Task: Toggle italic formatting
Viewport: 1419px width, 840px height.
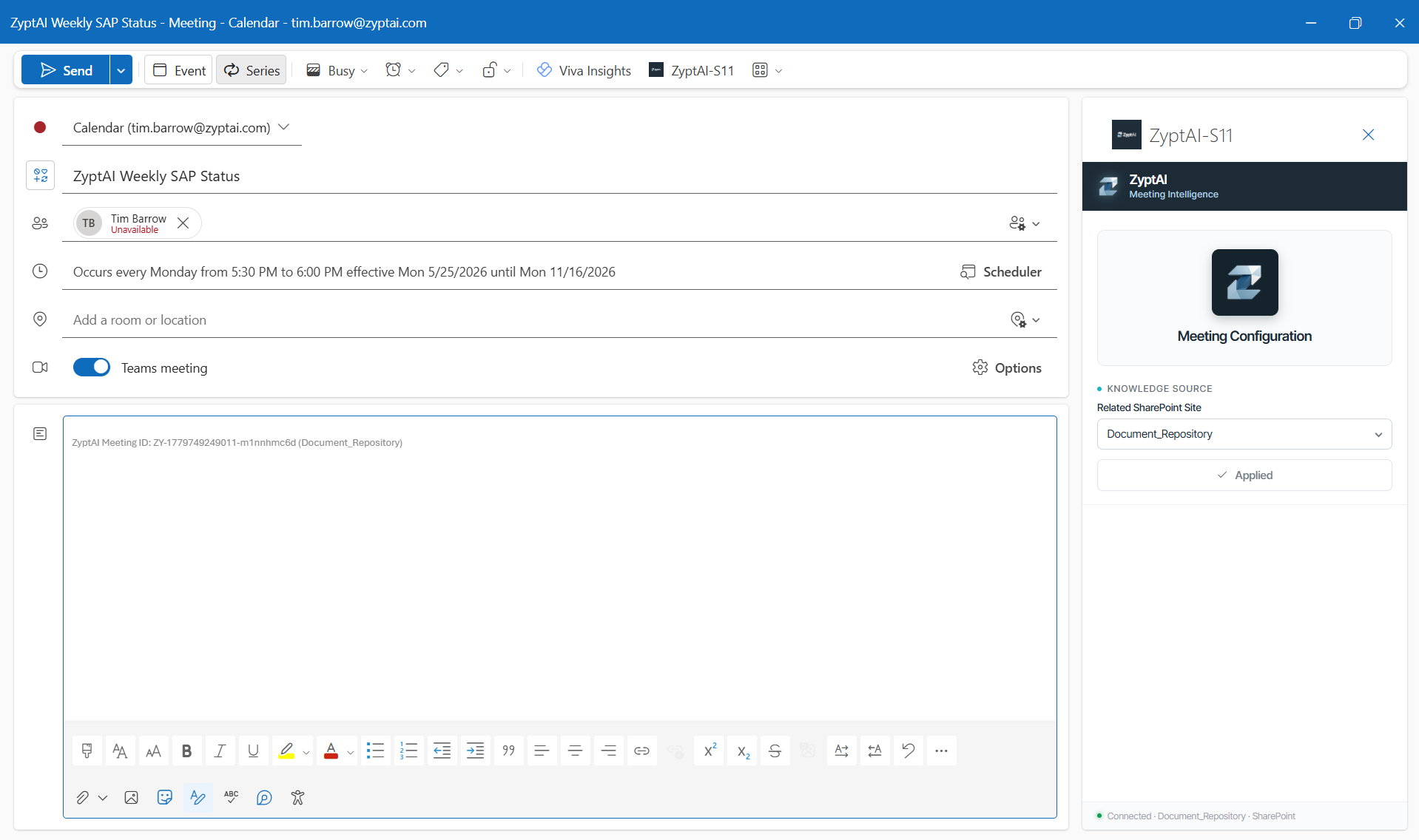Action: click(x=220, y=751)
